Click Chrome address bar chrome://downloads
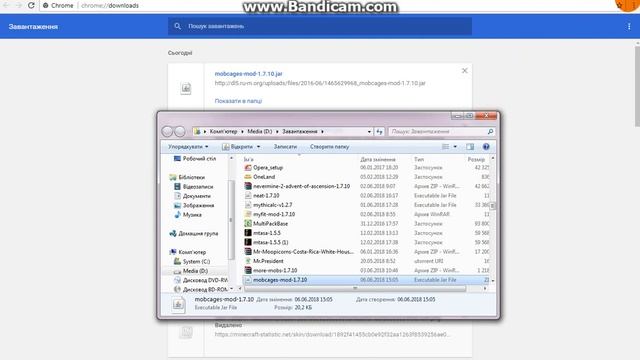 tap(110, 6)
